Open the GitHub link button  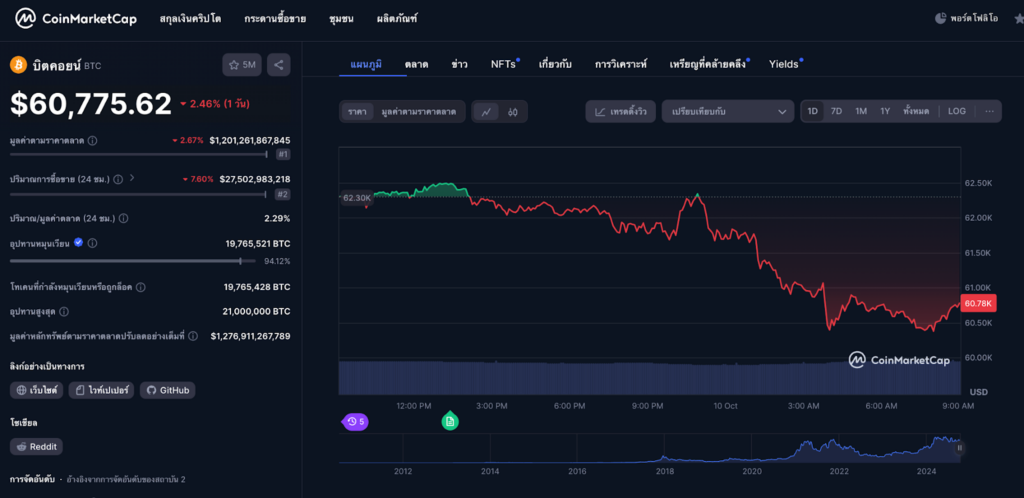167,390
